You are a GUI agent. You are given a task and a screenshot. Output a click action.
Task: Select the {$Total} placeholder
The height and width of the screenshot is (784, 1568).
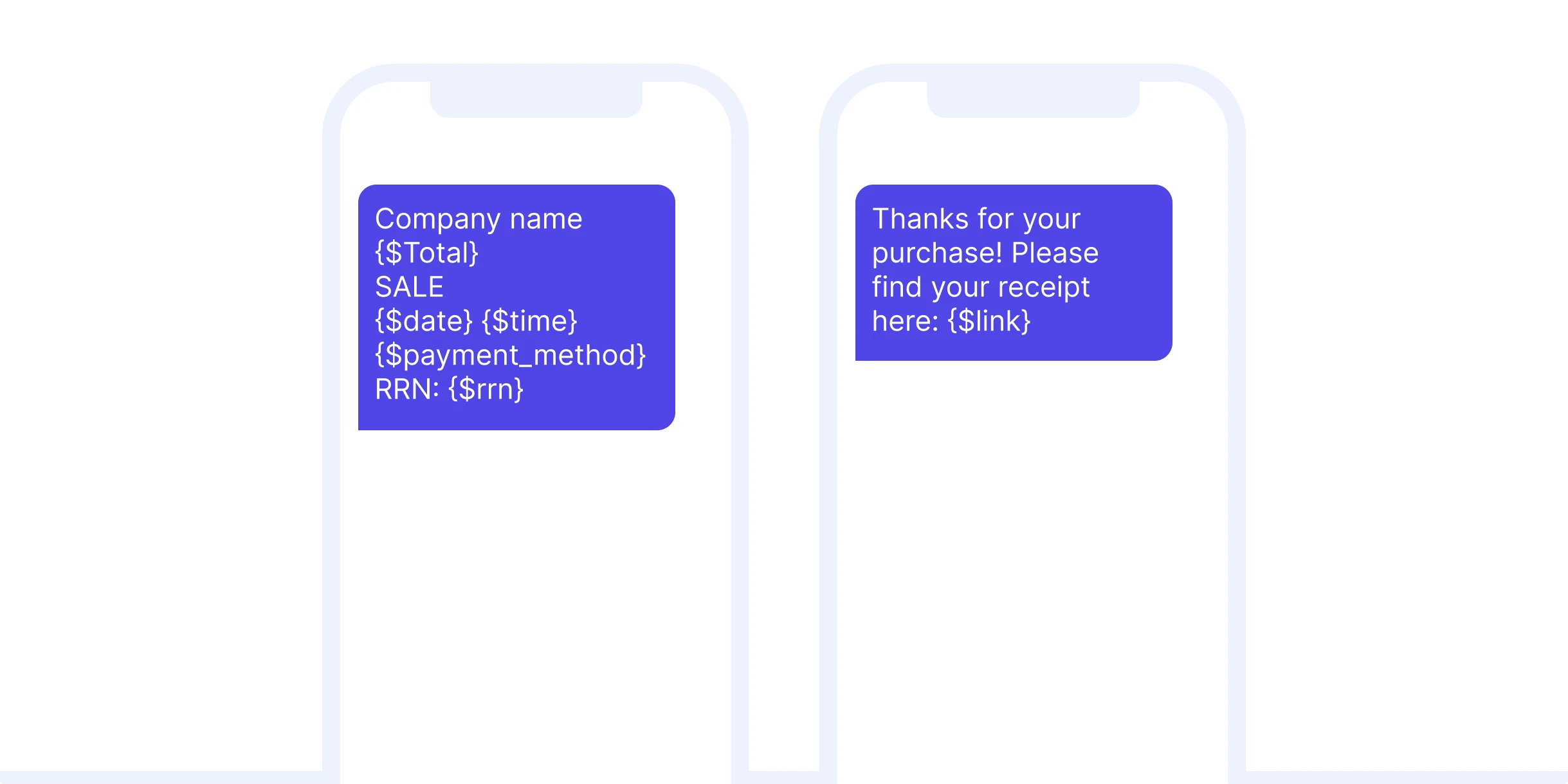coord(426,253)
